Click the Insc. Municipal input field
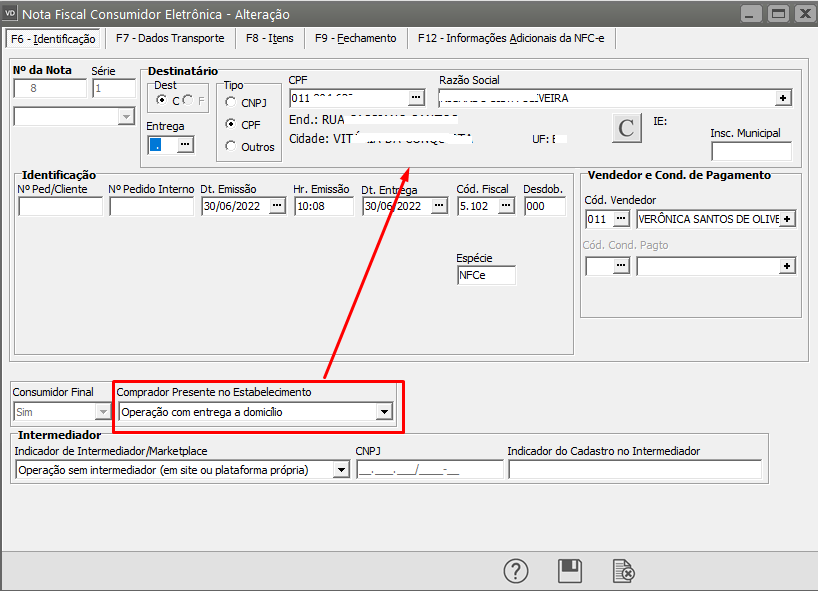 750,151
